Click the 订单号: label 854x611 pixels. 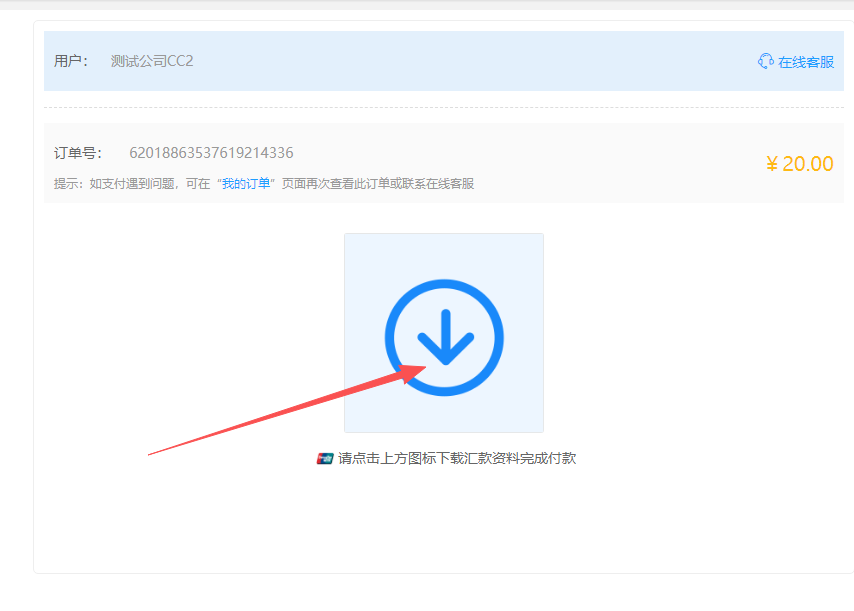pos(78,153)
